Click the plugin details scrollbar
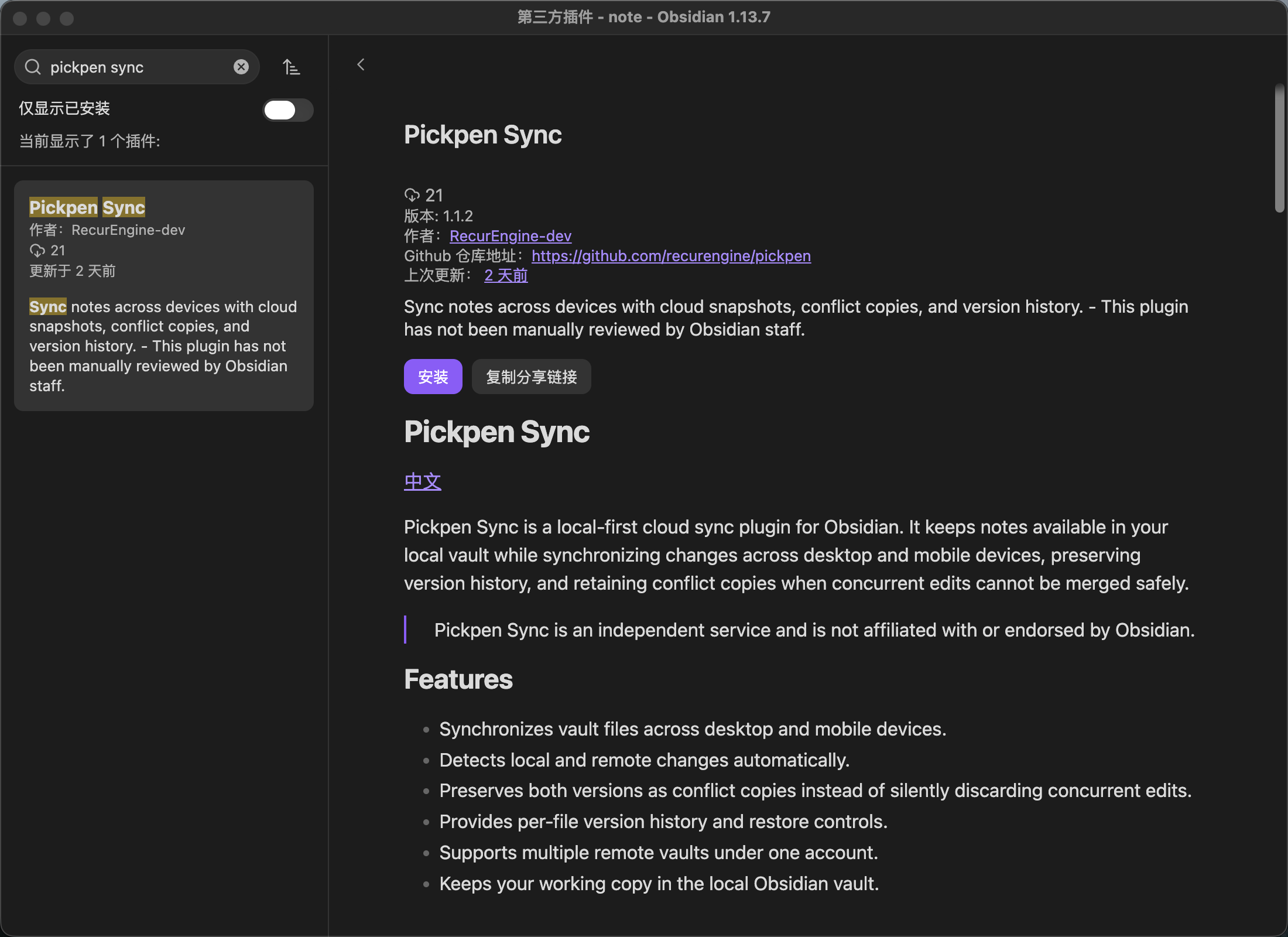 1280,148
